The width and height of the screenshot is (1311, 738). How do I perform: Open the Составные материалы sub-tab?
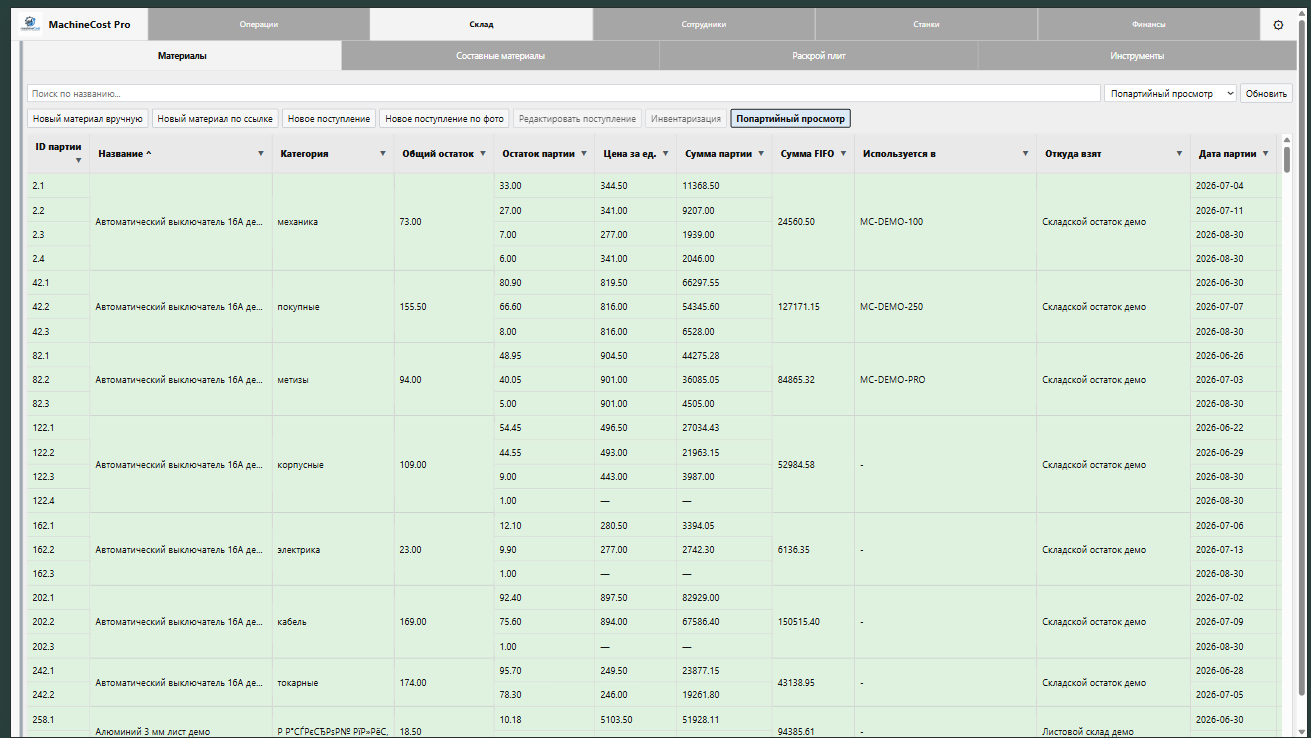500,56
